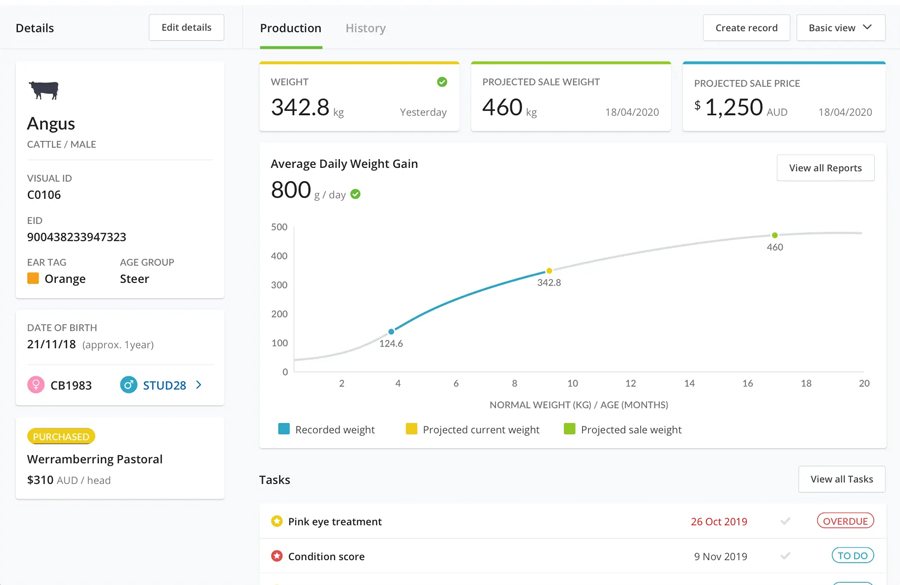Image resolution: width=900 pixels, height=585 pixels.
Task: Select the Production tab
Action: click(290, 28)
